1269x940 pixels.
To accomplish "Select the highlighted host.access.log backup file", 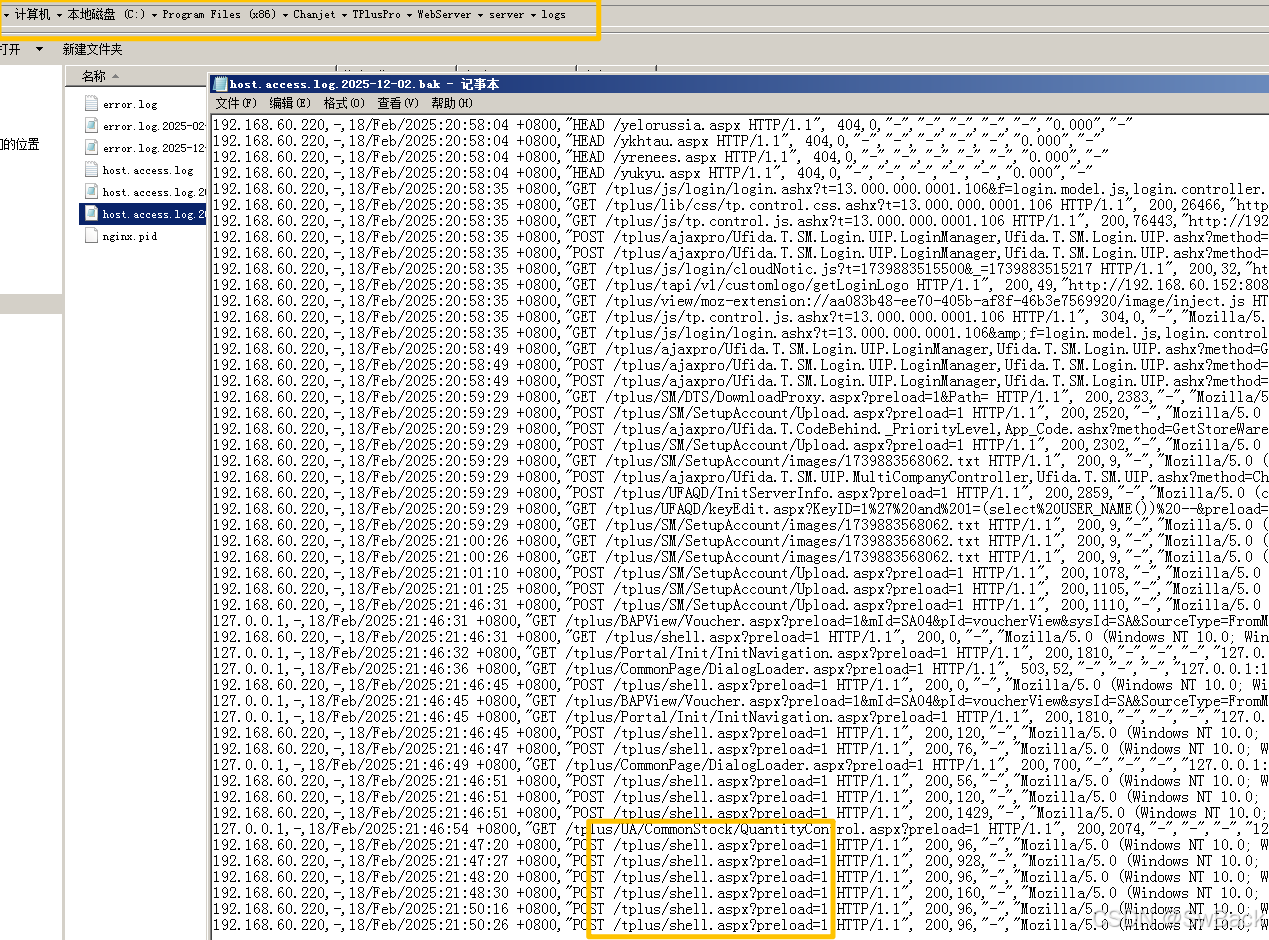I will tap(143, 214).
